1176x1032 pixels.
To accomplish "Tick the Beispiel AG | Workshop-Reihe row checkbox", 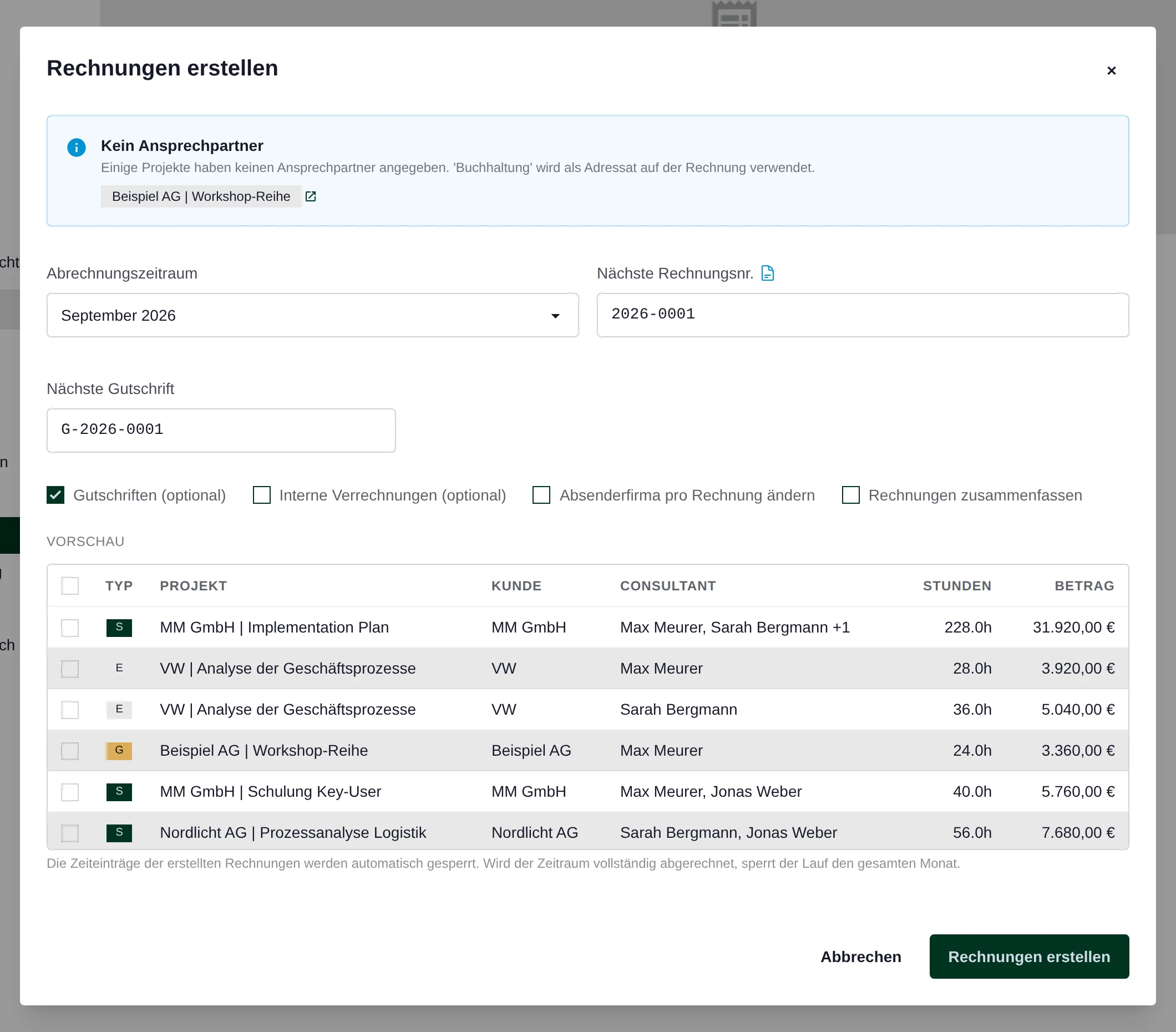I will pyautogui.click(x=70, y=751).
